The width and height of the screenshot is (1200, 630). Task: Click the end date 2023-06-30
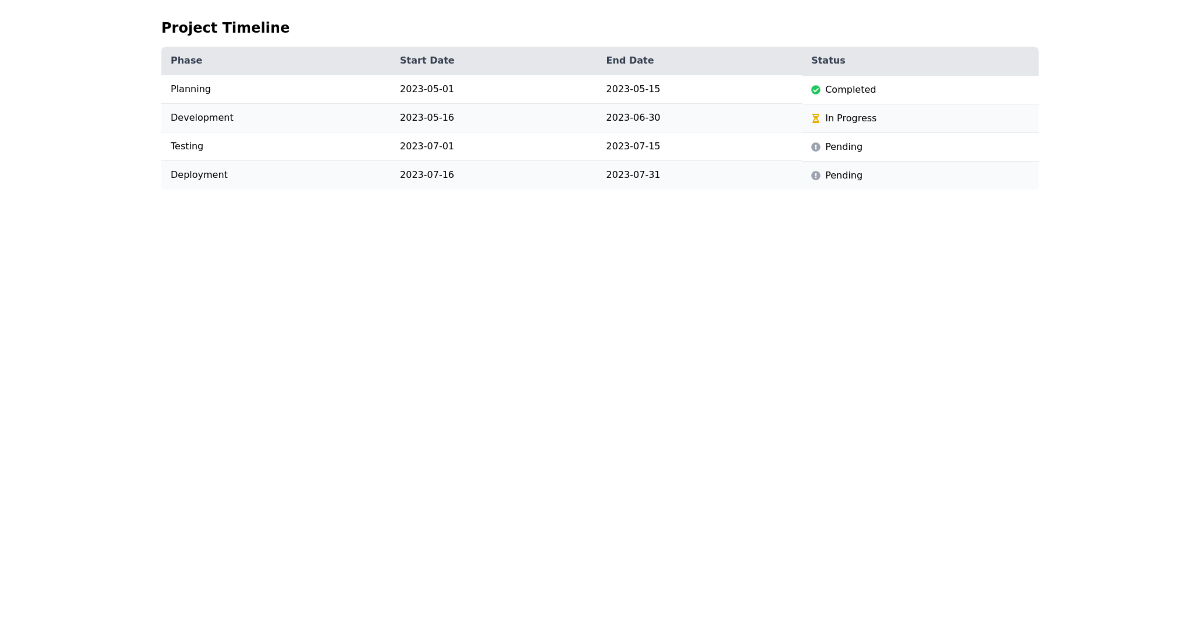pos(633,118)
